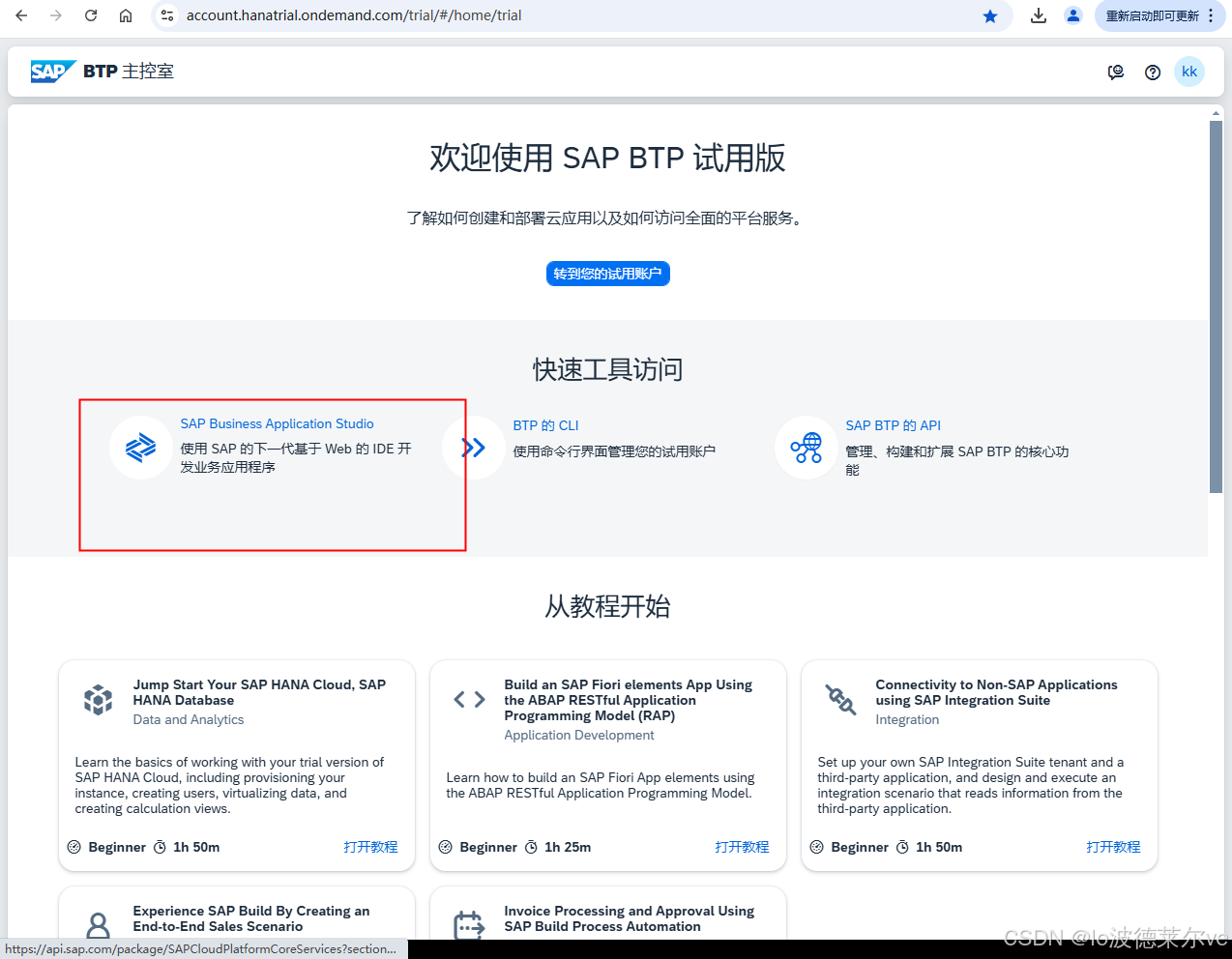Open the feedback/support icon in header
The width and height of the screenshot is (1232, 959).
(x=1116, y=72)
